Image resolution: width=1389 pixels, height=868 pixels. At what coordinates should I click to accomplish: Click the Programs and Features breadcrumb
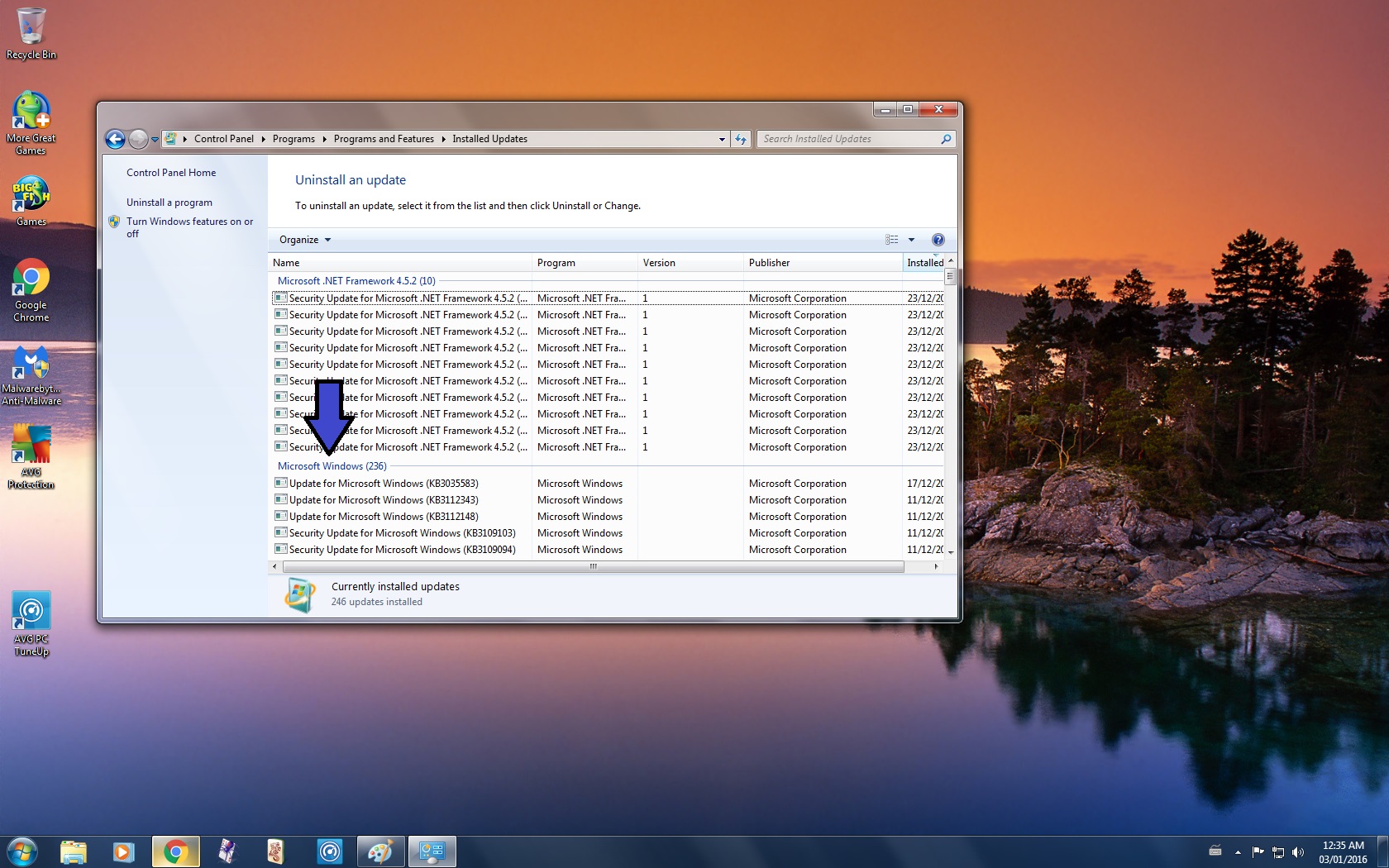point(384,139)
